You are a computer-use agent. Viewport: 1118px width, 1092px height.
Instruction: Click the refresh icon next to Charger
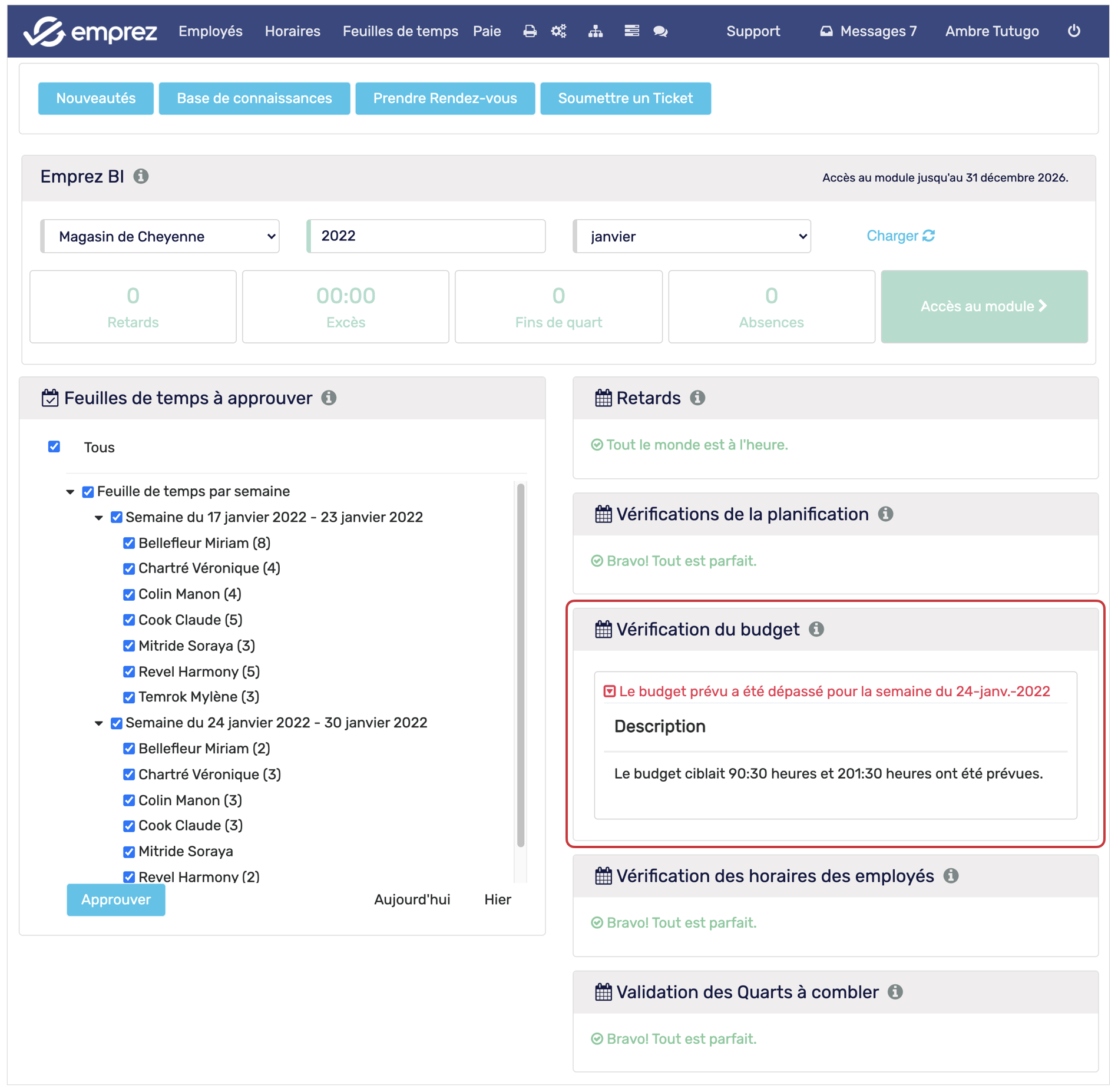(x=929, y=236)
